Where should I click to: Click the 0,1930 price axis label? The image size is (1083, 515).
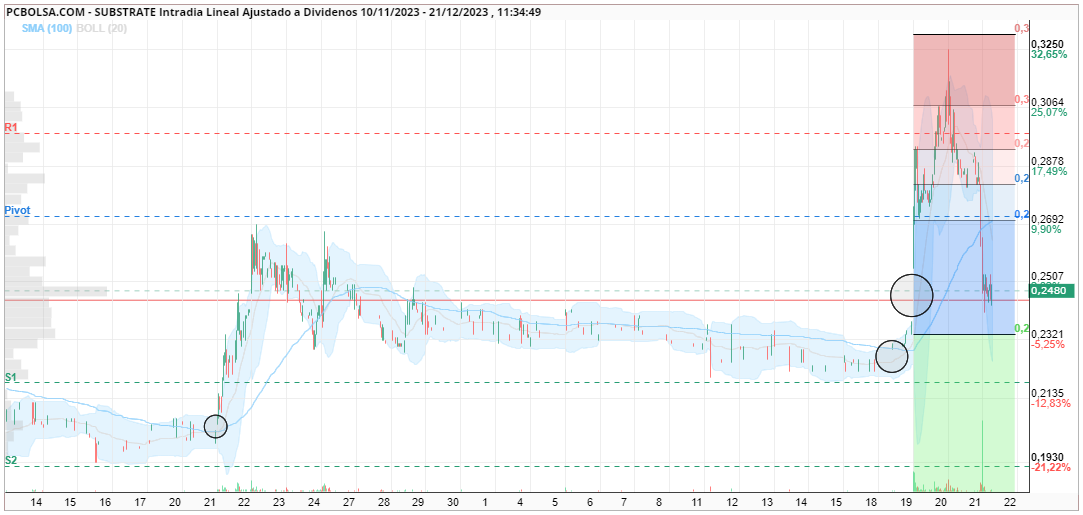tap(1045, 457)
